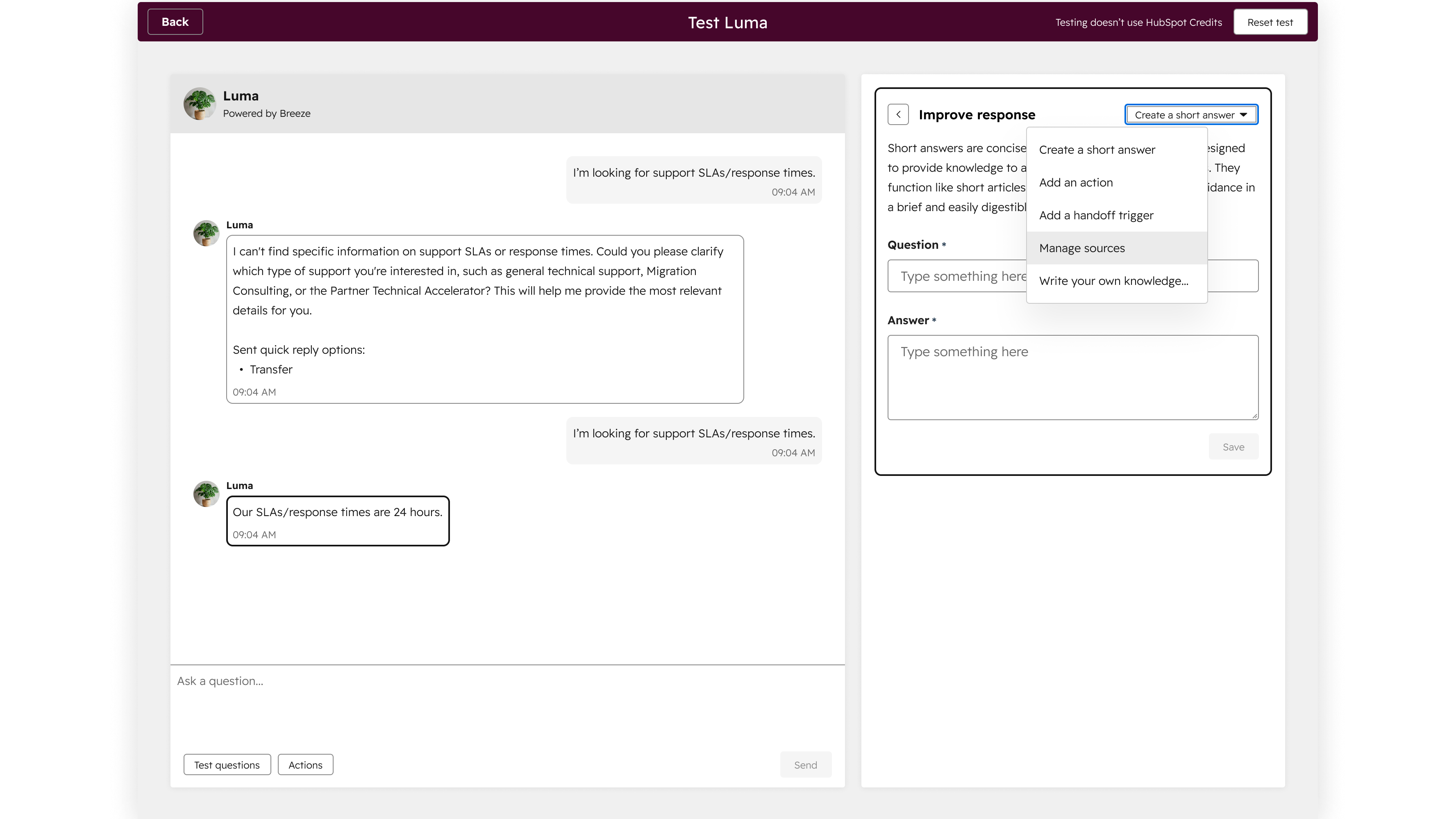This screenshot has height=819, width=1456.
Task: Click the back chevron beside Improve response
Action: coord(898,114)
